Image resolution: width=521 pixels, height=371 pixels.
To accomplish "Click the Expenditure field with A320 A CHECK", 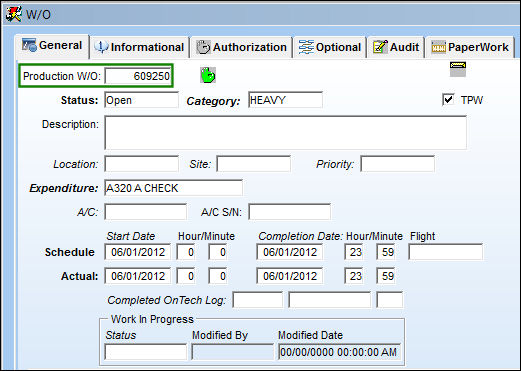I will [x=174, y=188].
